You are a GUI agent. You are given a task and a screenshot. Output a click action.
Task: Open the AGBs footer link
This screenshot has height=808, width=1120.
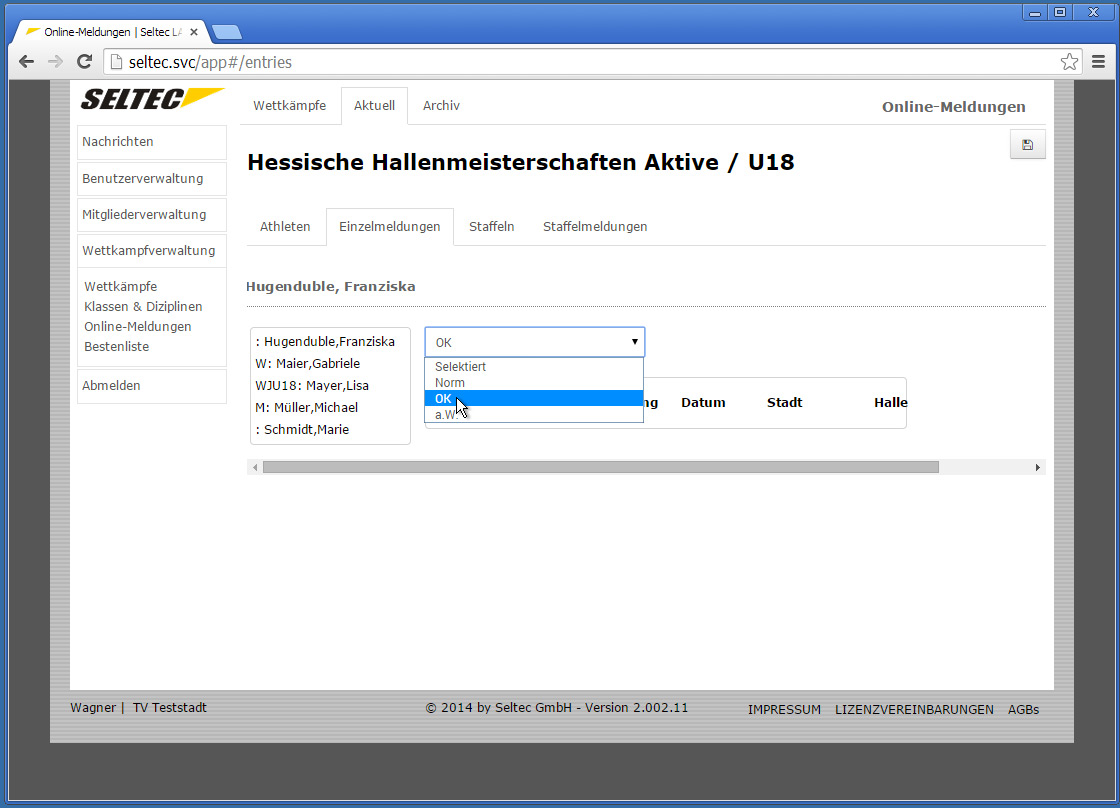tap(1024, 710)
